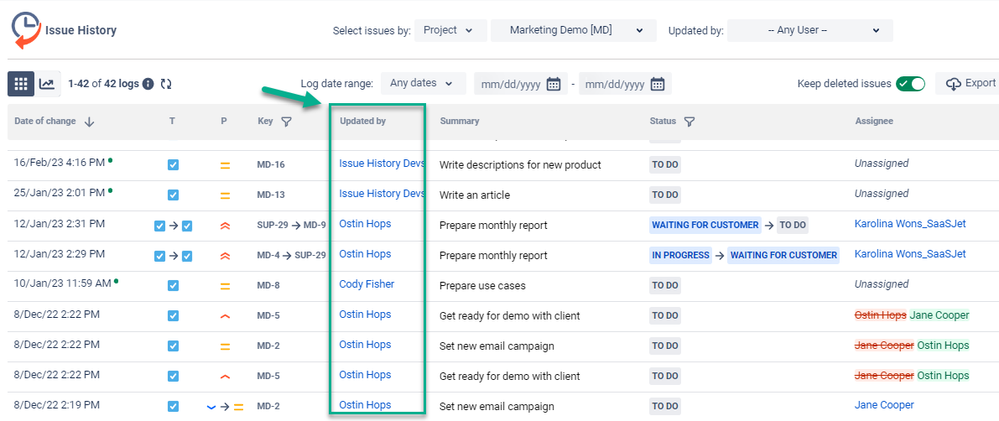Click the start date mm/dd/yyyy field
999x421 pixels.
coord(519,83)
